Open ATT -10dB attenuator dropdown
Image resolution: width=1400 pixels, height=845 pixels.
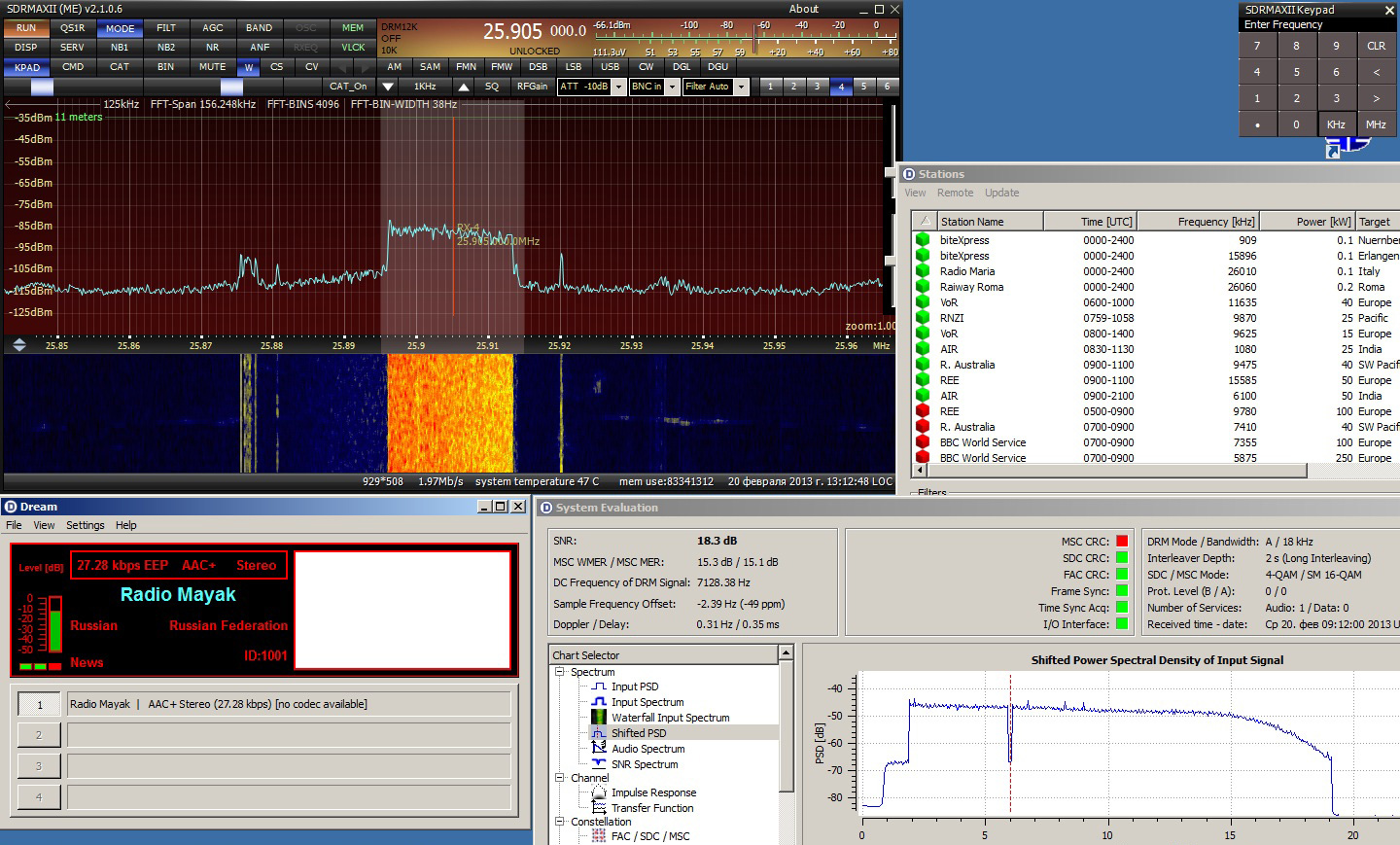point(618,87)
